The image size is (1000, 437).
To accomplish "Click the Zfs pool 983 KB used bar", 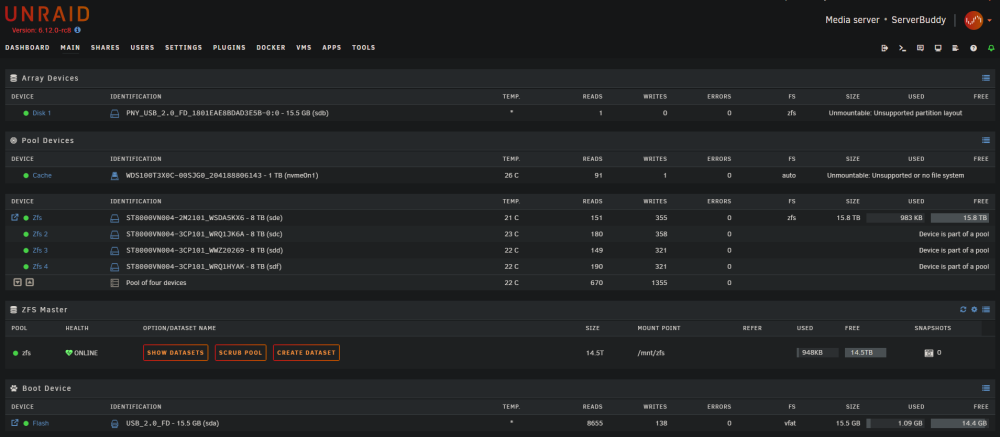I will point(895,218).
